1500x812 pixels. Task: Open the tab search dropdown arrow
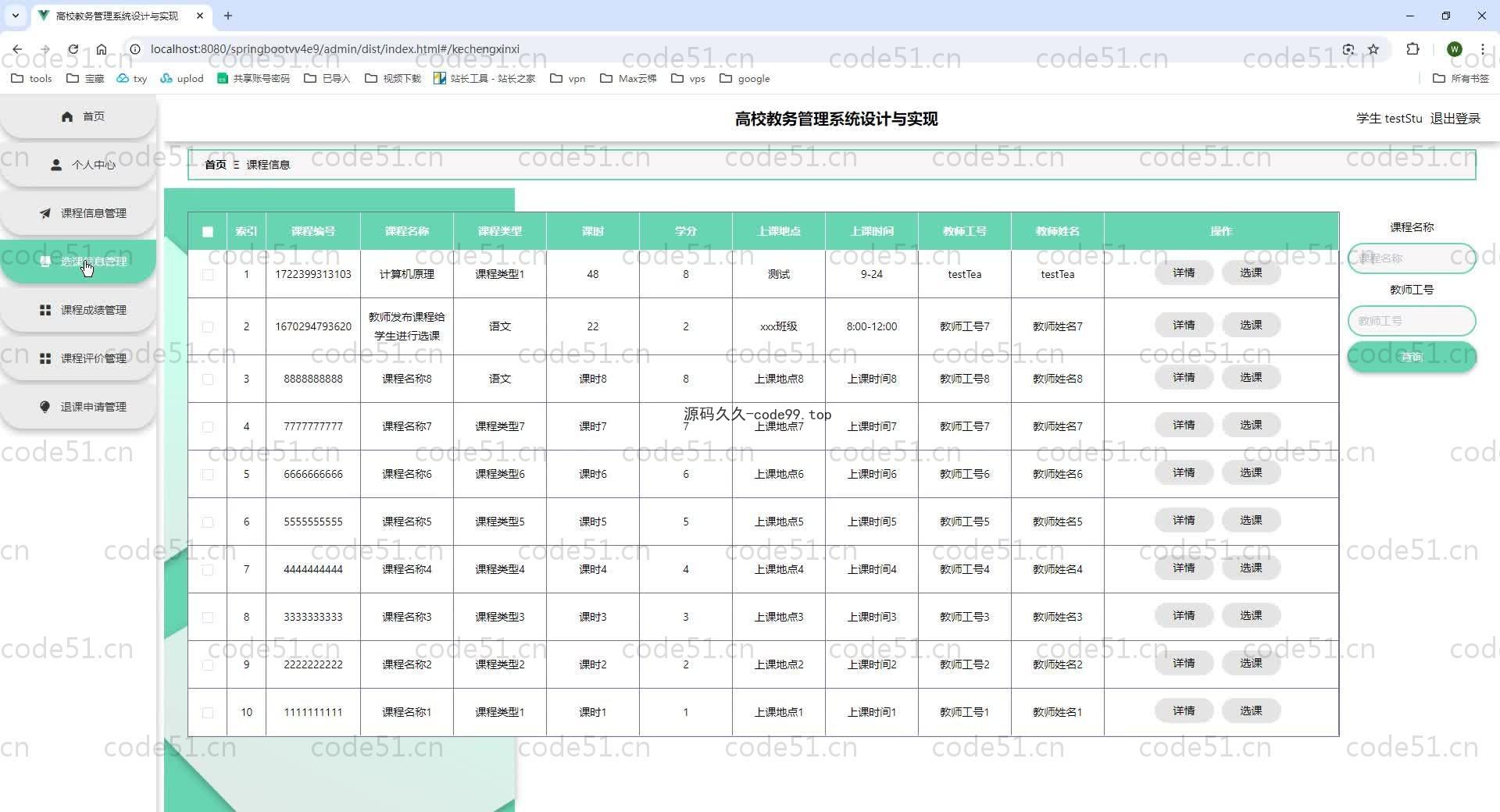[15, 16]
